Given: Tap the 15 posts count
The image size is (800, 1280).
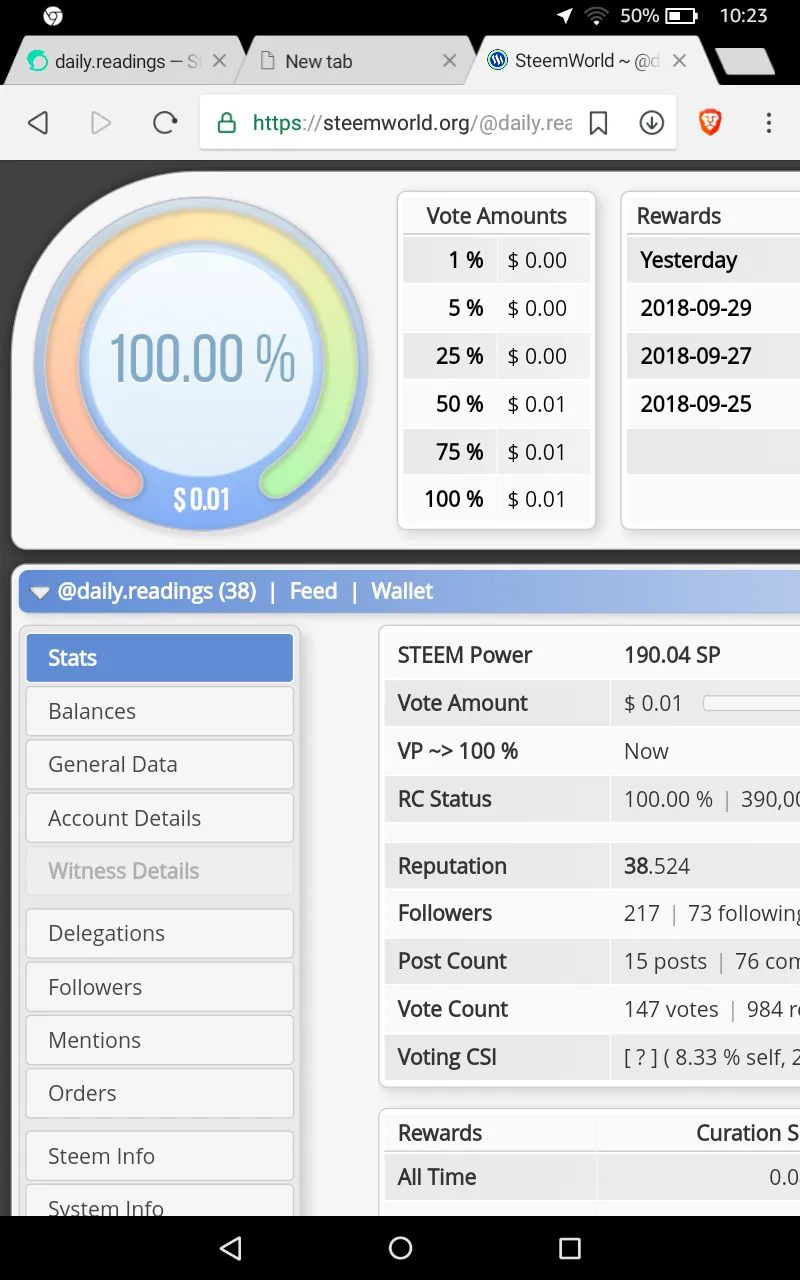Looking at the screenshot, I should point(665,961).
